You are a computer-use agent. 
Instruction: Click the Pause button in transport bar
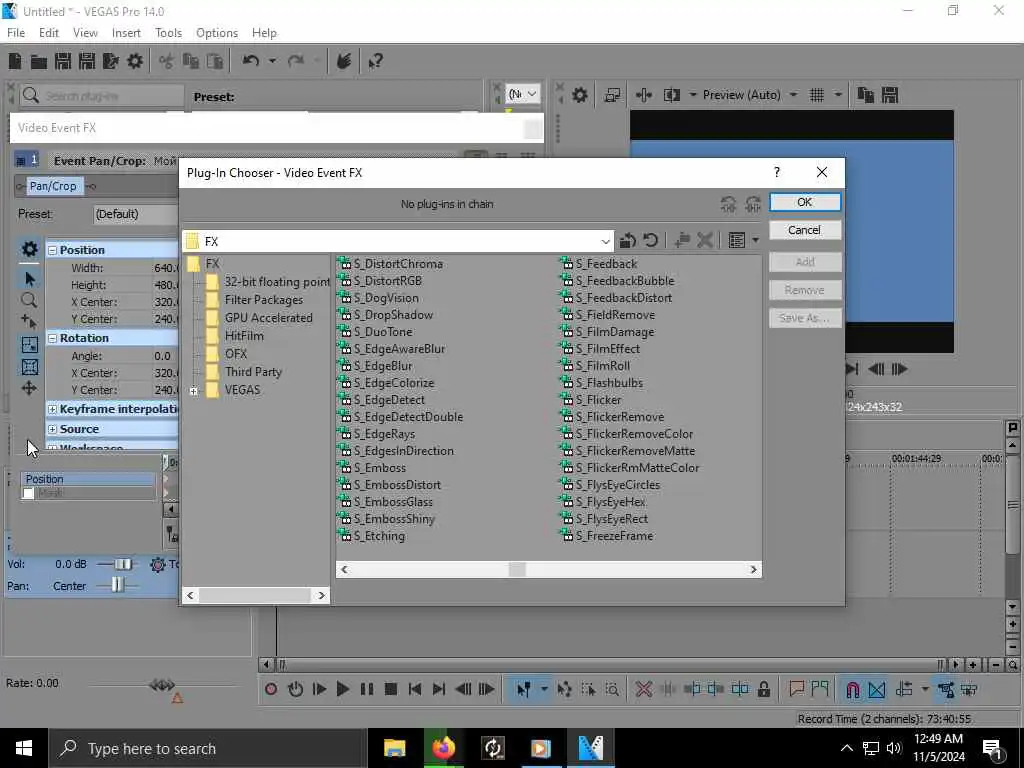[366, 689]
